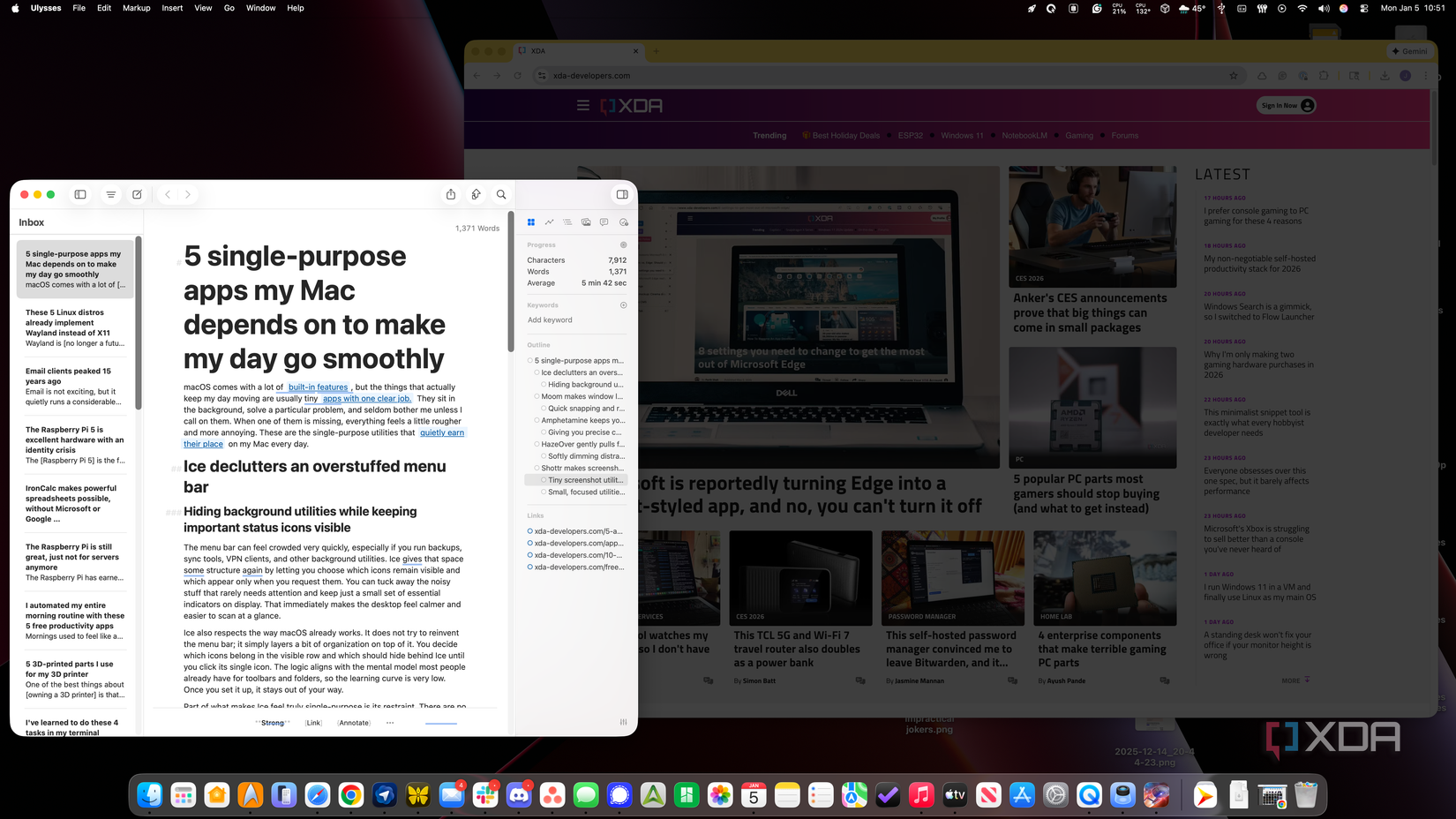Open the ESP32 trending link on XDA
The height and width of the screenshot is (819, 1456).
[910, 136]
